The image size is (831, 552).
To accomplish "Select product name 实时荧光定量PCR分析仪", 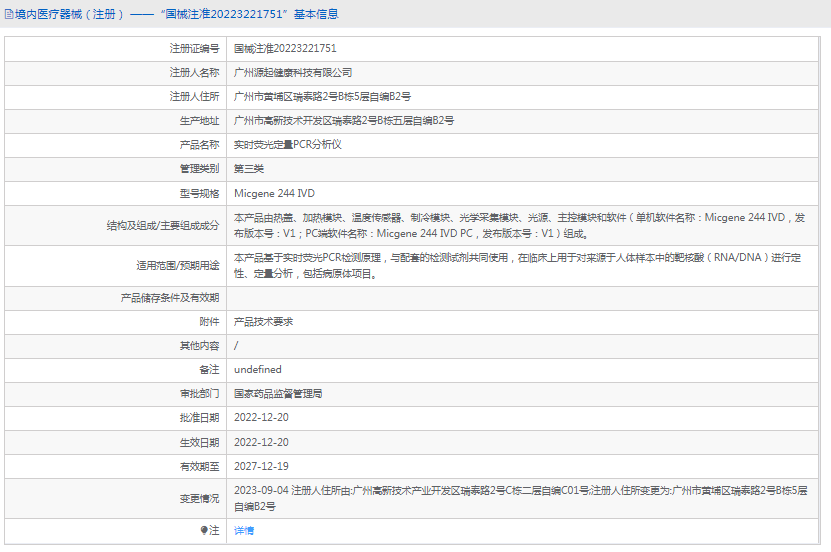I will [x=288, y=145].
